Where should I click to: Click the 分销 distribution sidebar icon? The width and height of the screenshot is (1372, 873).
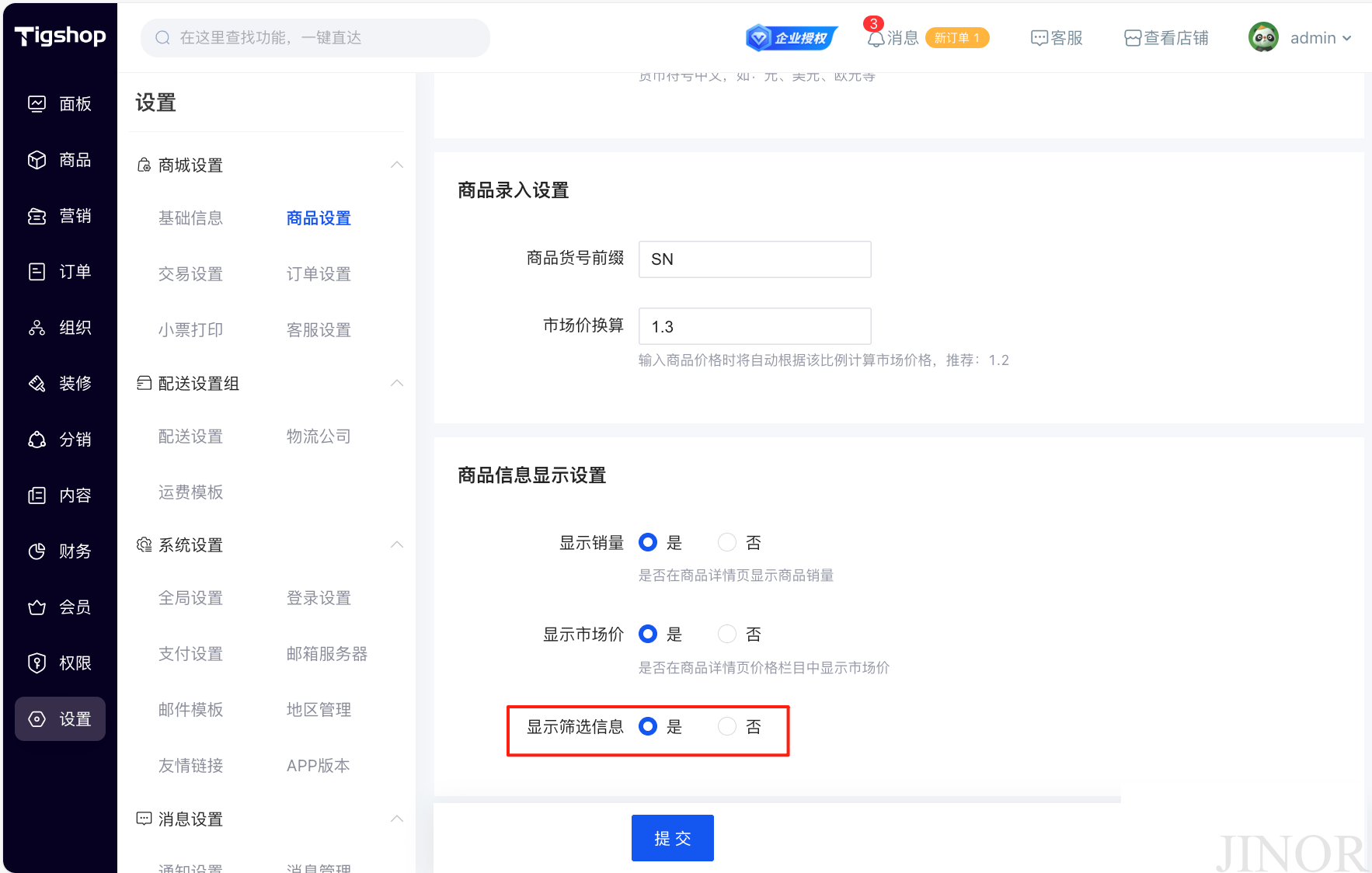[37, 440]
